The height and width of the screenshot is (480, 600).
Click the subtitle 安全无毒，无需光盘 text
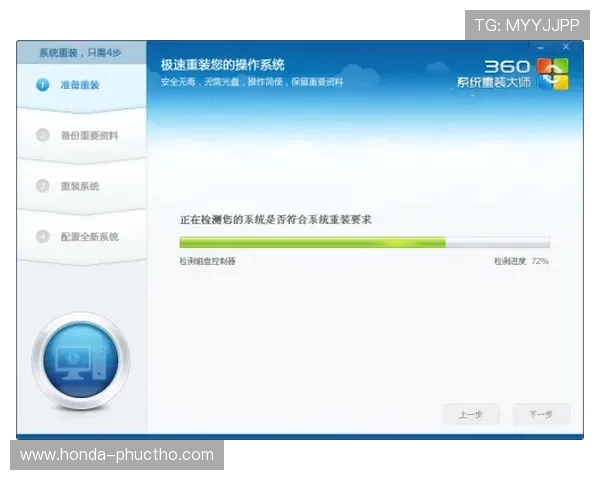[x=251, y=82]
